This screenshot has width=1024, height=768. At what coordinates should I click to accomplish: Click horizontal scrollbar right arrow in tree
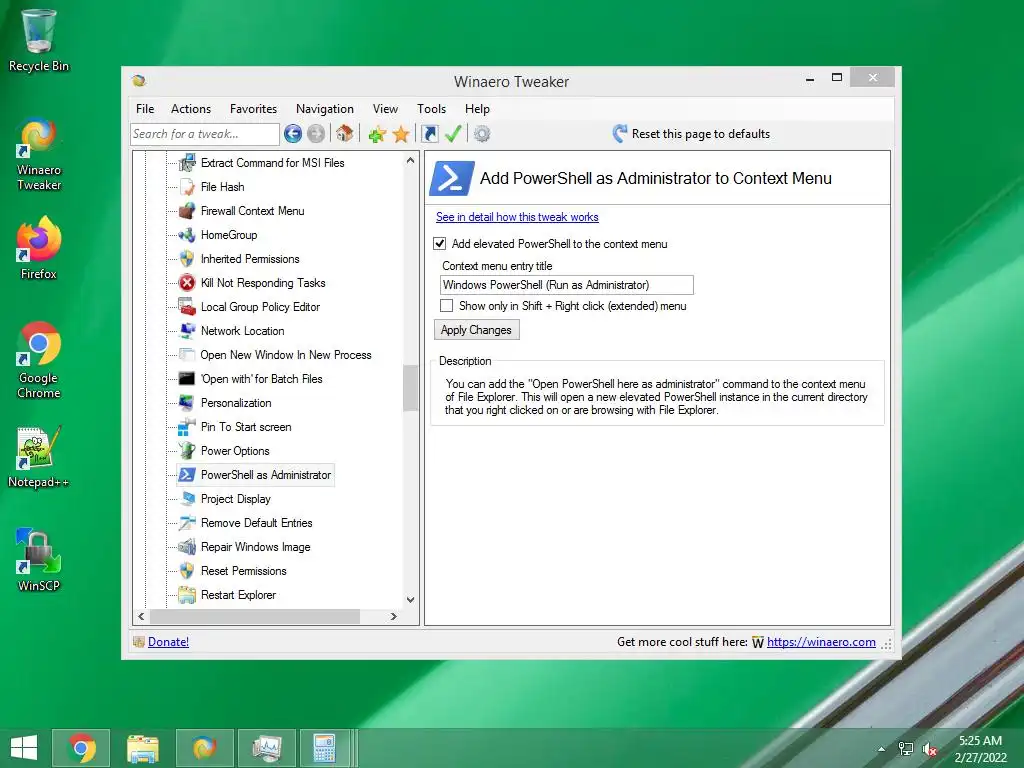(394, 616)
